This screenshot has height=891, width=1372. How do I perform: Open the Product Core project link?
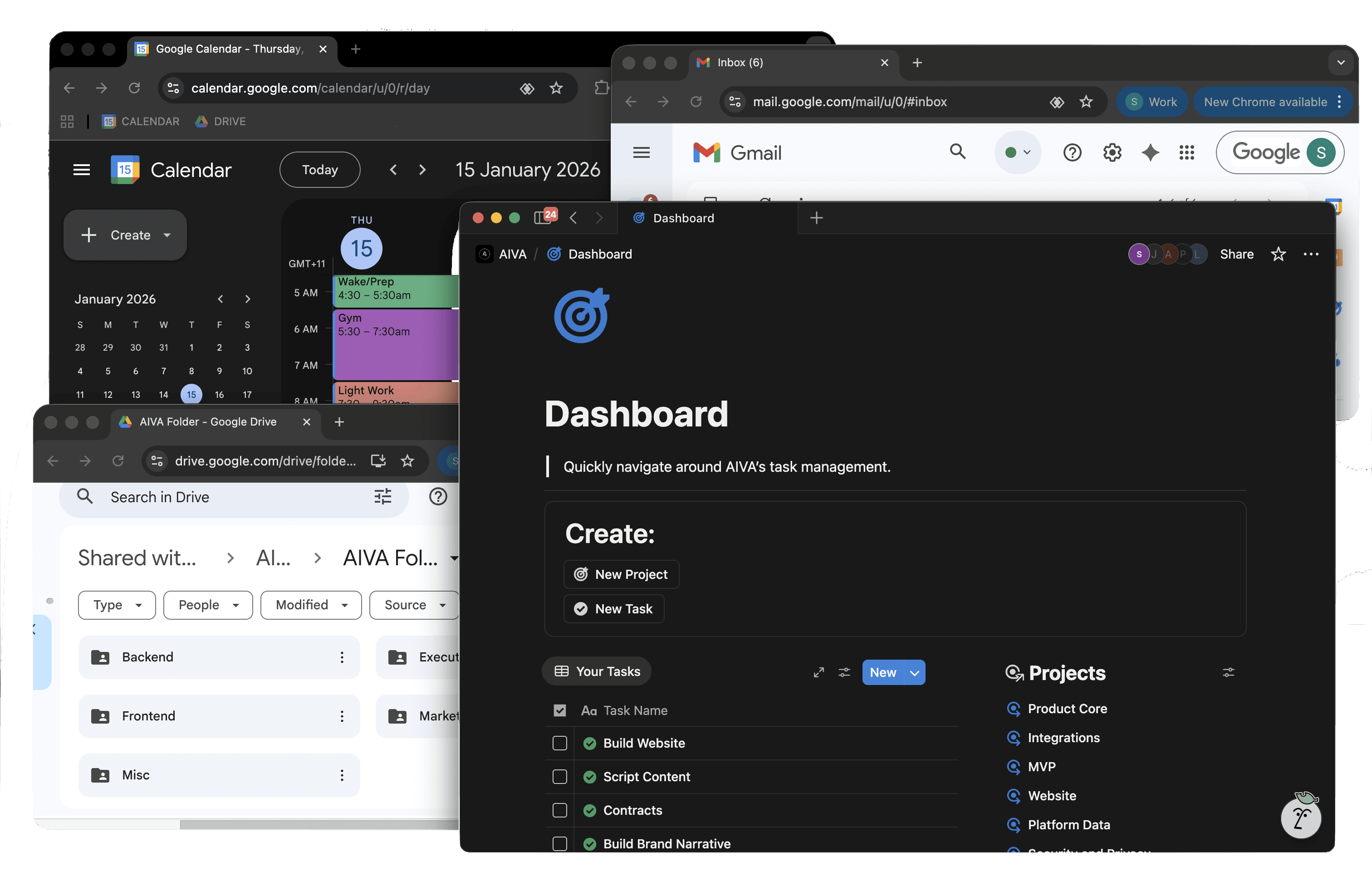1067,708
